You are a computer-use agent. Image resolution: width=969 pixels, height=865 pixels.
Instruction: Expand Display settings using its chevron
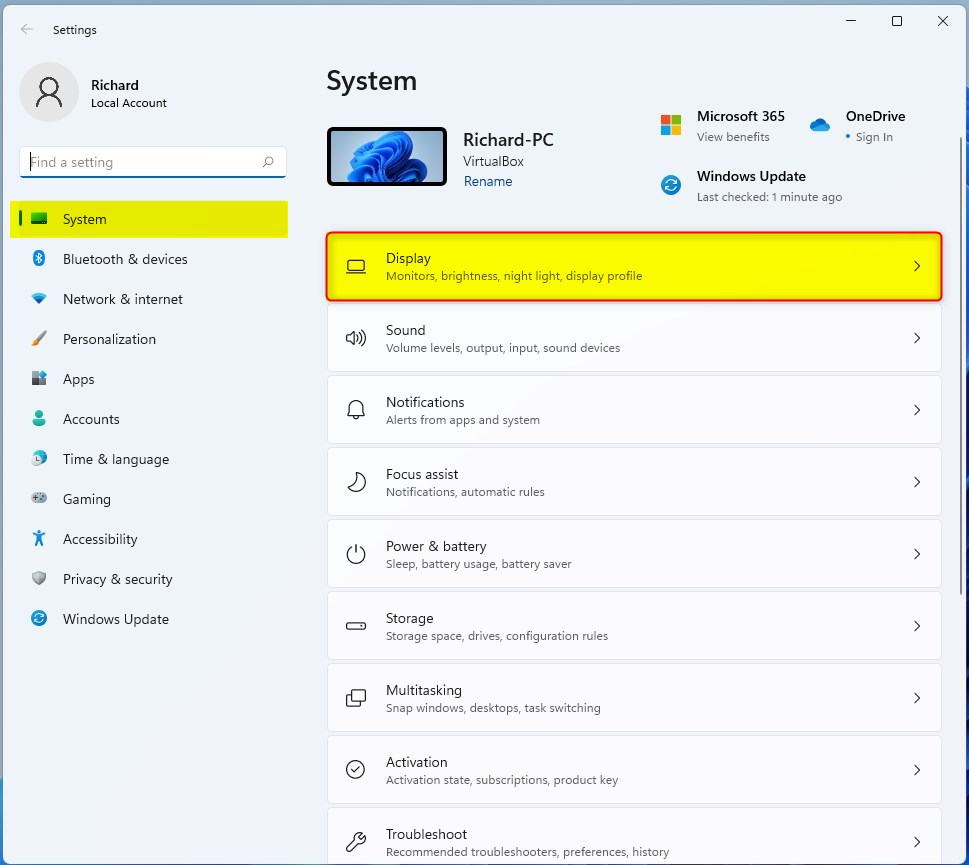(917, 266)
